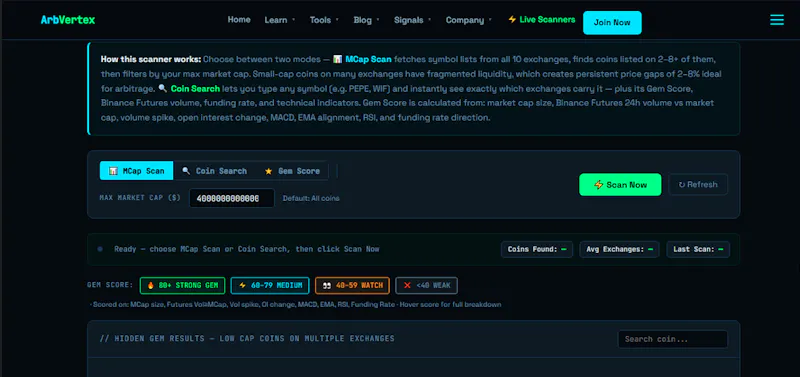
Task: Select the 60-79 Medium badge
Action: coord(270,285)
